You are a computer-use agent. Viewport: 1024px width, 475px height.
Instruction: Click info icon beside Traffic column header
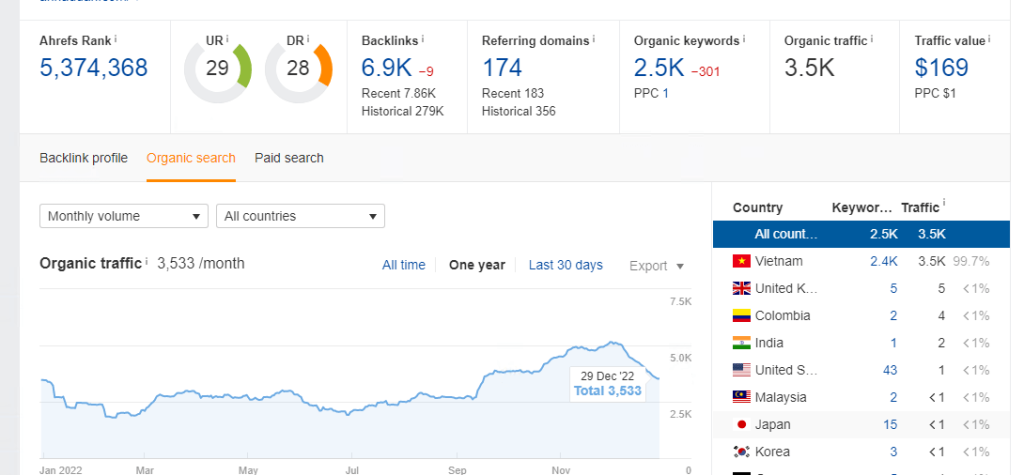[944, 204]
